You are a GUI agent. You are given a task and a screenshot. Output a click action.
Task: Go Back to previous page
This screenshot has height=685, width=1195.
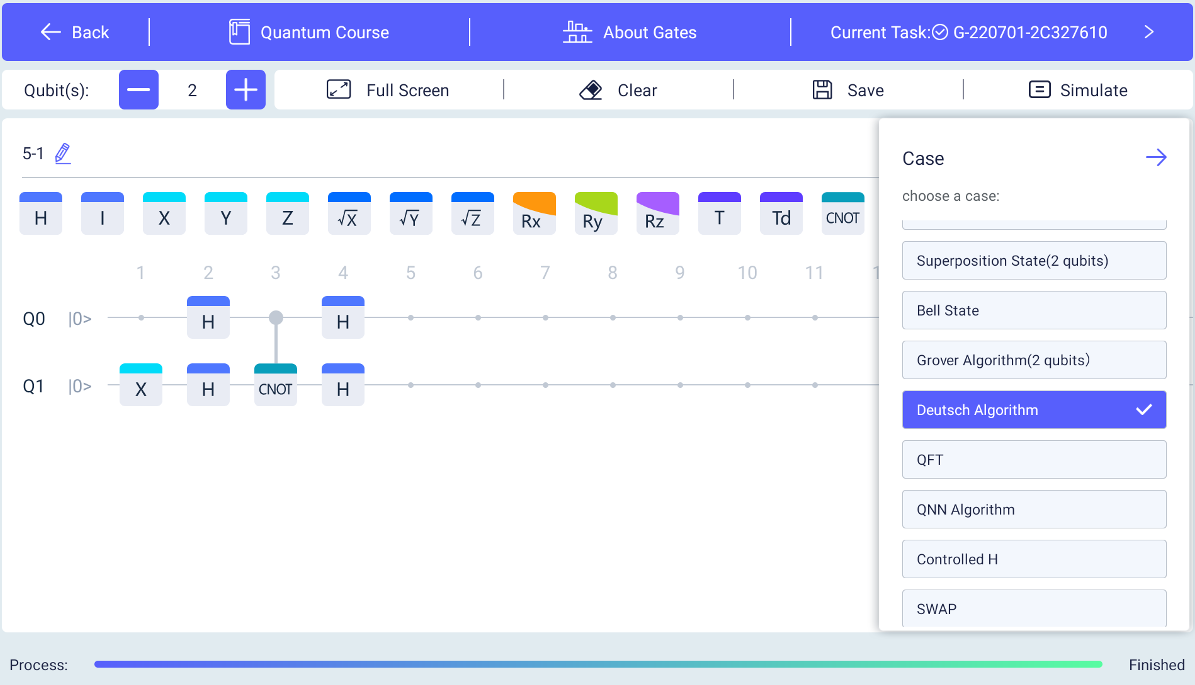(x=75, y=32)
